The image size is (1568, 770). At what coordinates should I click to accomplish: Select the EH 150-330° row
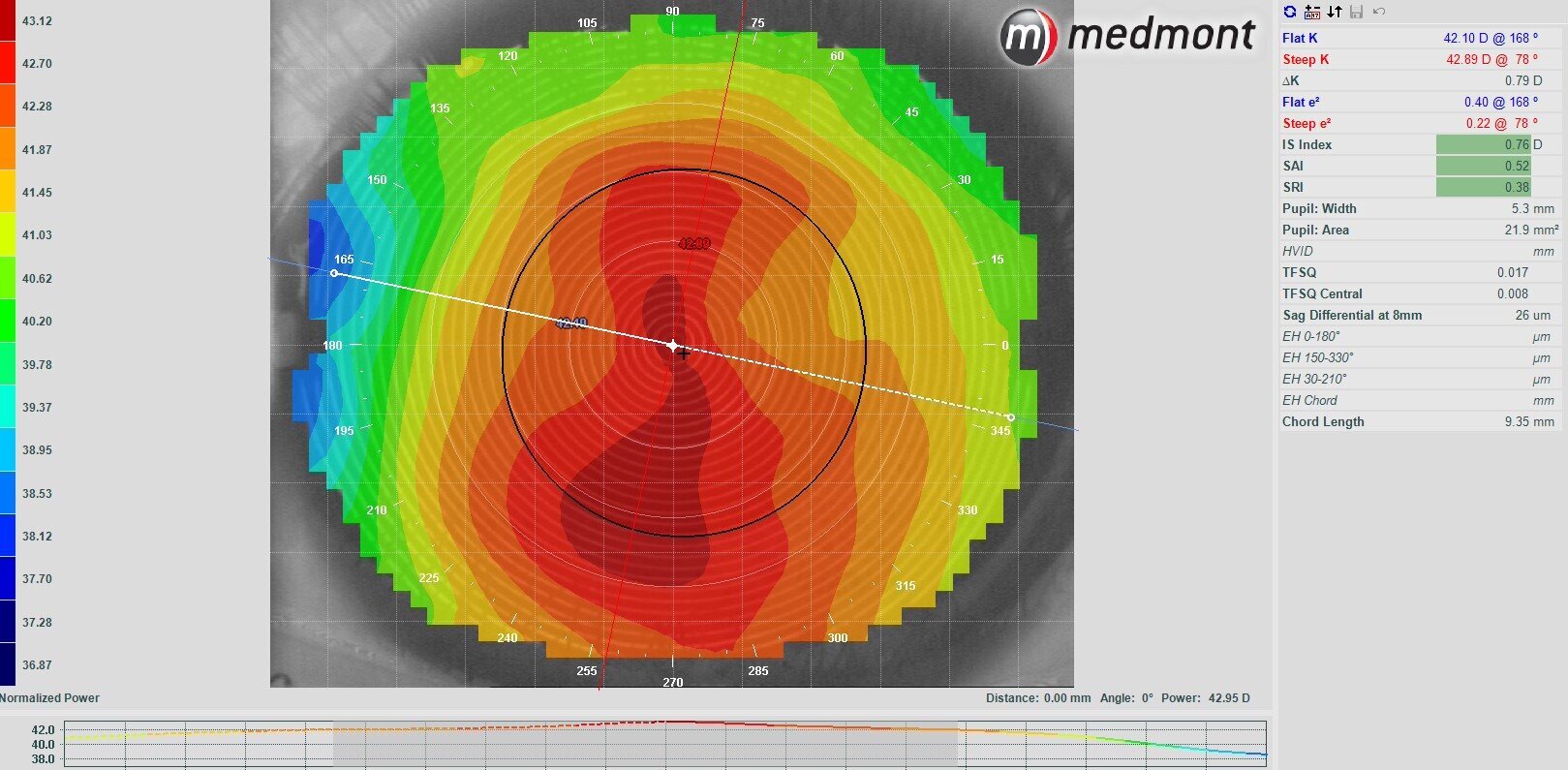click(x=1420, y=357)
